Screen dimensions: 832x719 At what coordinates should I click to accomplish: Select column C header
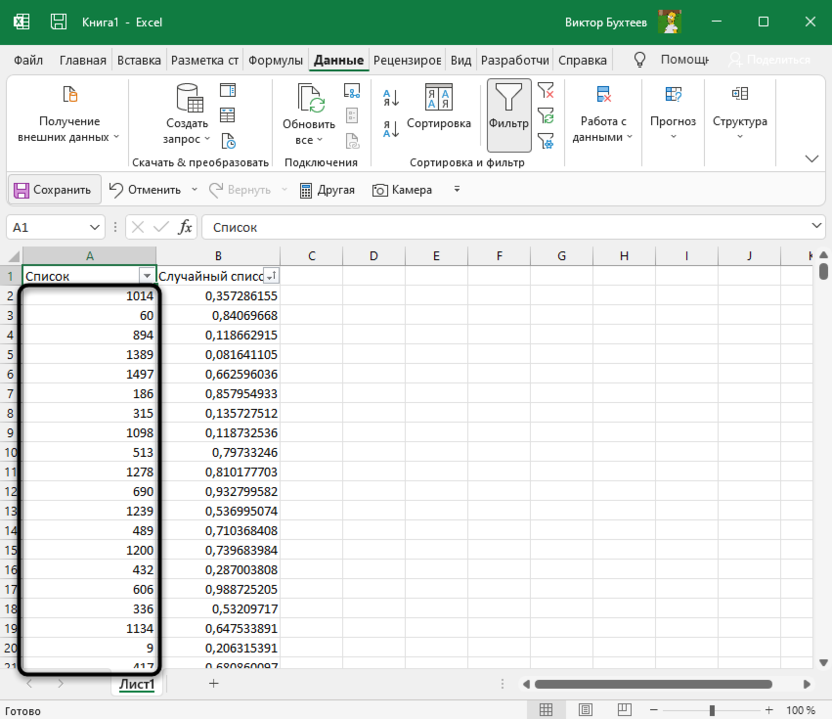click(311, 256)
